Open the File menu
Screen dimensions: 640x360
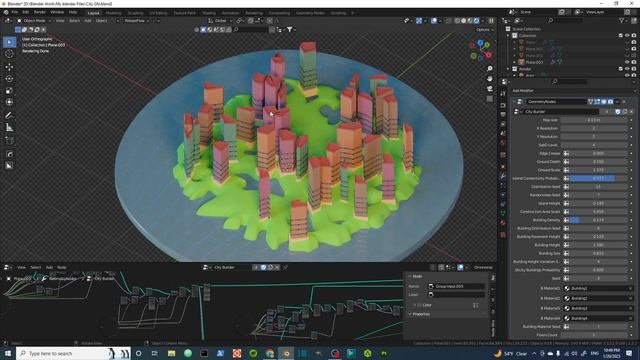15,12
